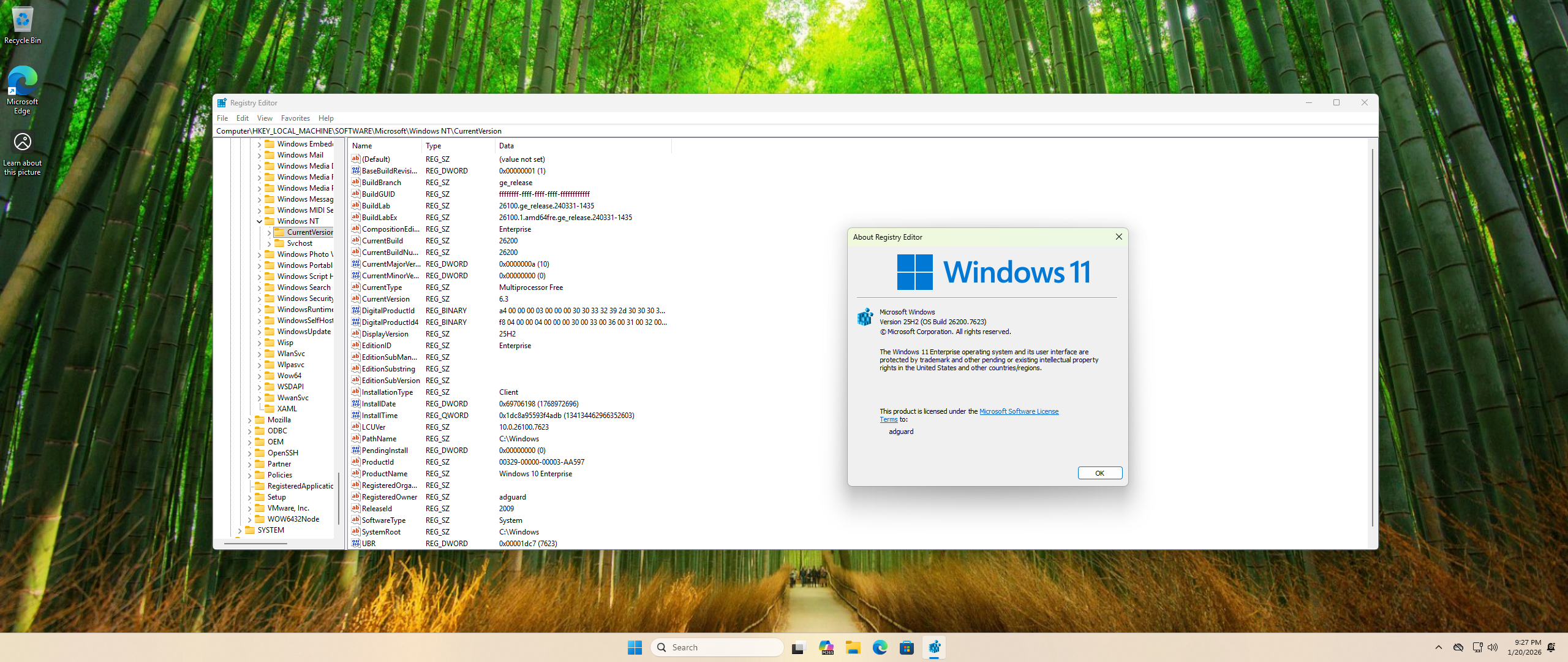
Task: Open the Edit menu
Action: pyautogui.click(x=242, y=118)
